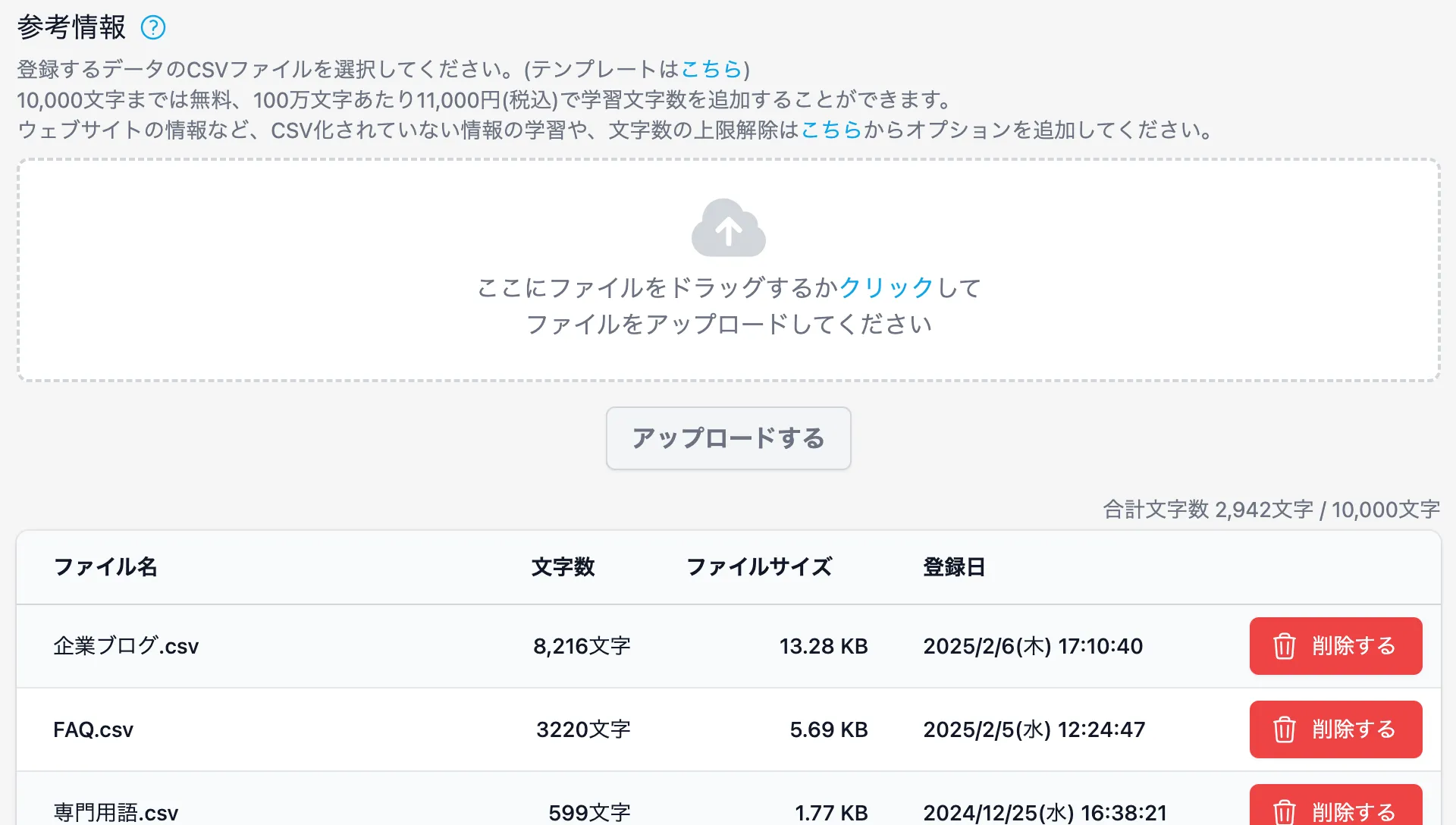Click the ファイルサイズ column header
1456x825 pixels.
(x=759, y=567)
